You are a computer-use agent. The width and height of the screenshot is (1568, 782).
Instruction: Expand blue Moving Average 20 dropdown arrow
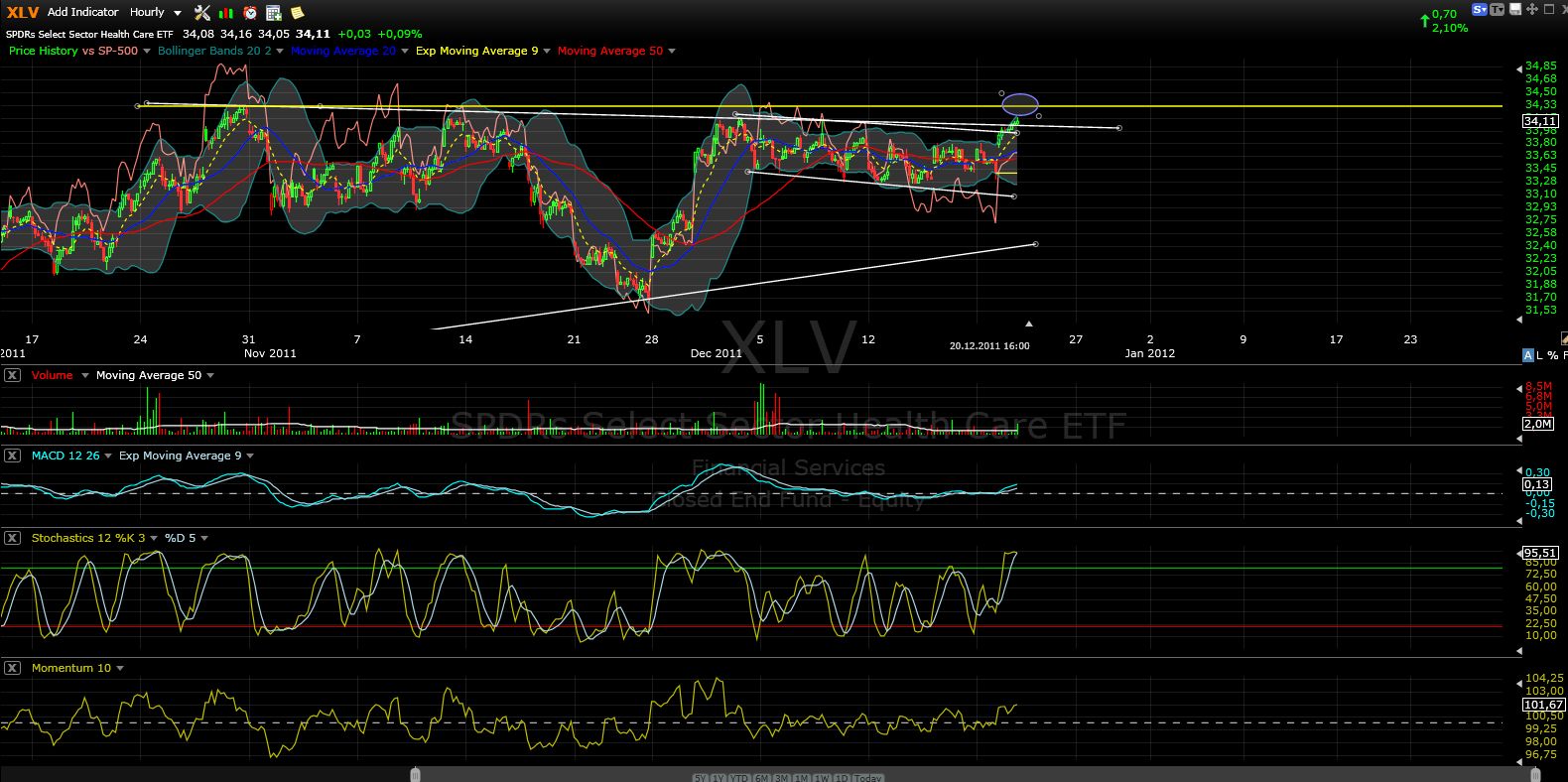pyautogui.click(x=404, y=51)
